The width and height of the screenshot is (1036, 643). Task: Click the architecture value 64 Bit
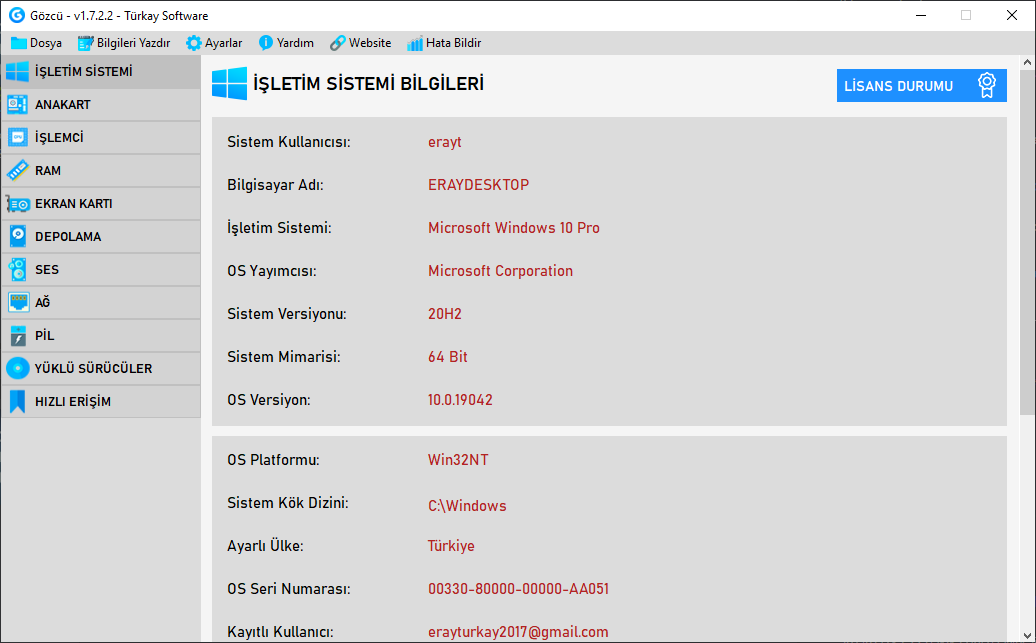[447, 357]
